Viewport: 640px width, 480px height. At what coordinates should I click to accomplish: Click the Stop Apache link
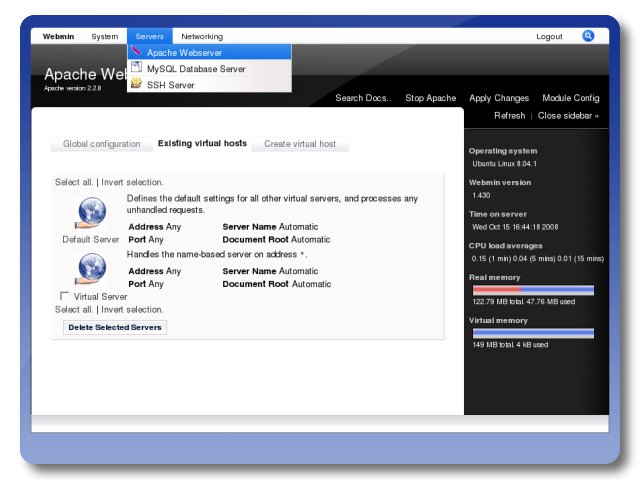coord(430,98)
